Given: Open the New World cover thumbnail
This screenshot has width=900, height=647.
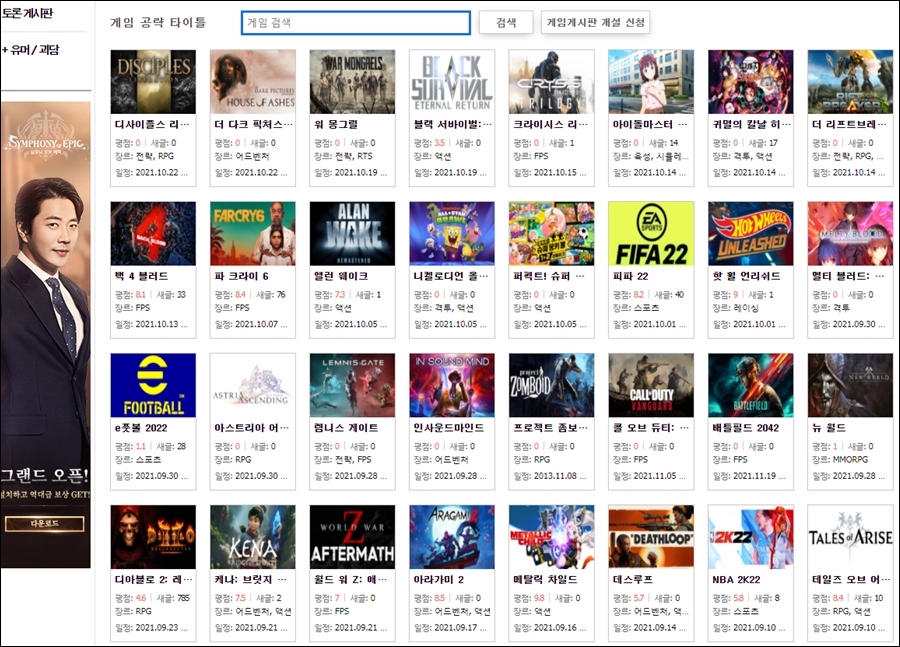Looking at the screenshot, I should pyautogui.click(x=850, y=385).
